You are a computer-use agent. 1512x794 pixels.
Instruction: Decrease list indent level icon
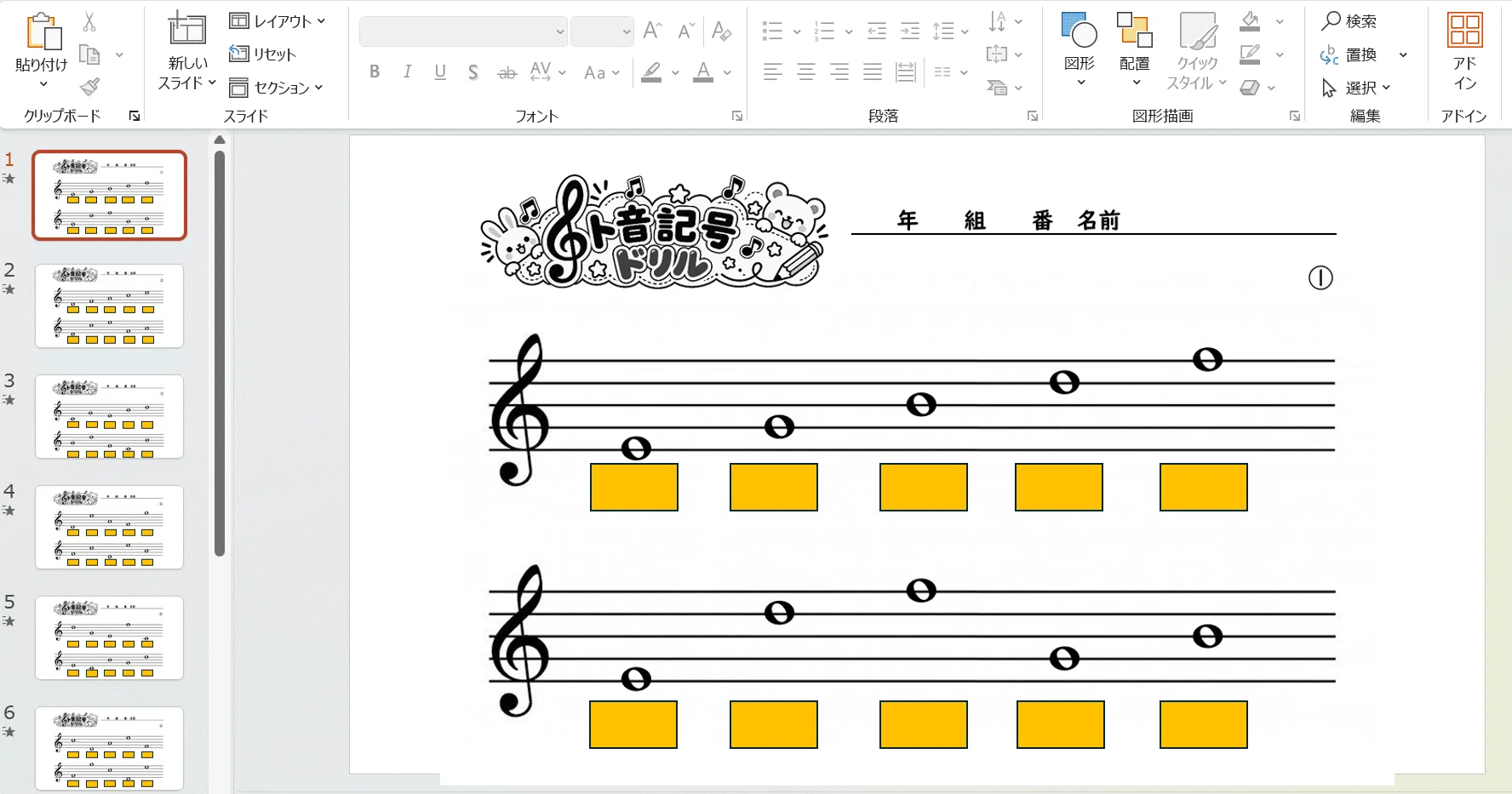[x=877, y=31]
